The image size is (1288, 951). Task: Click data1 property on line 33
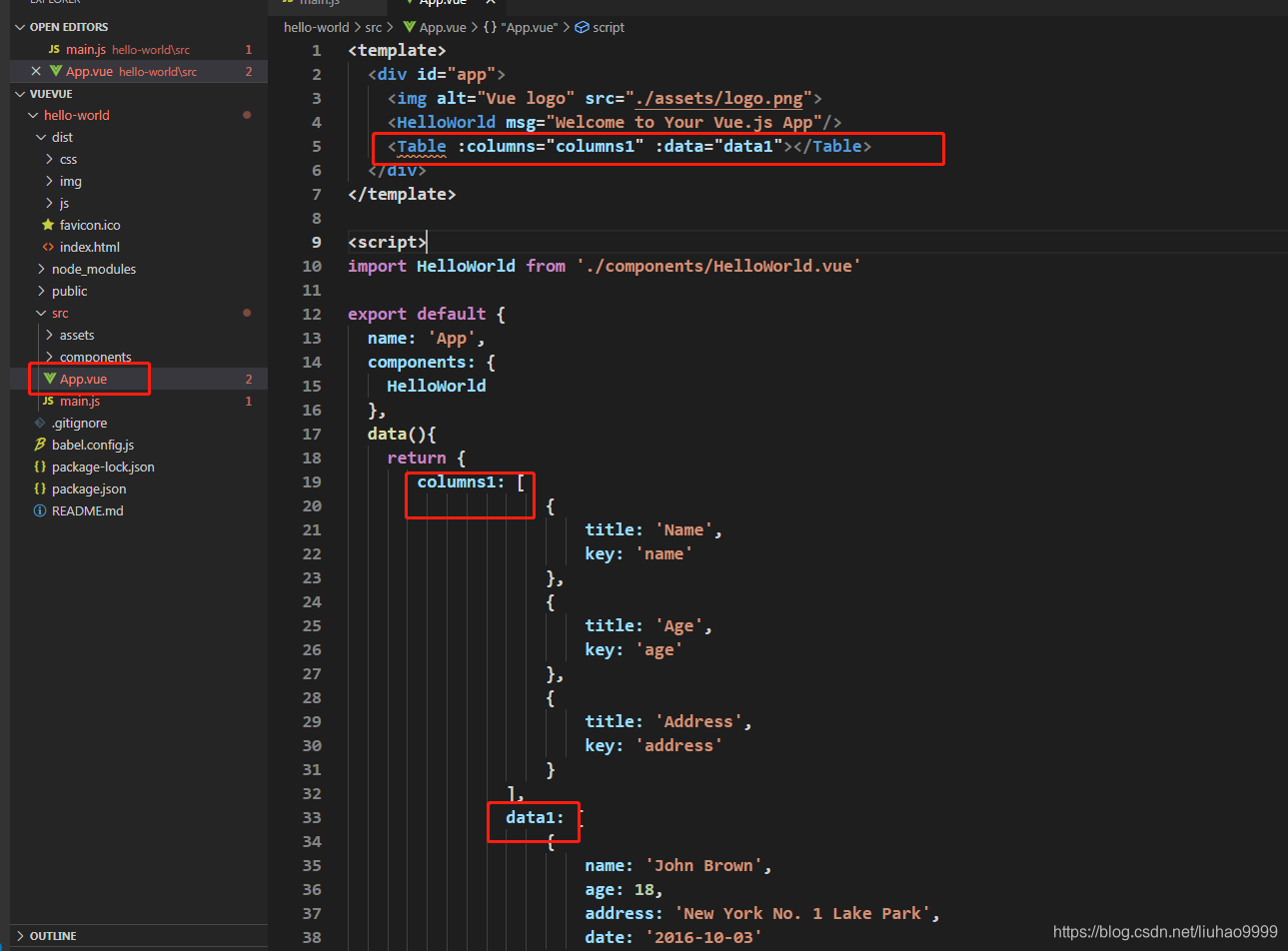531,817
